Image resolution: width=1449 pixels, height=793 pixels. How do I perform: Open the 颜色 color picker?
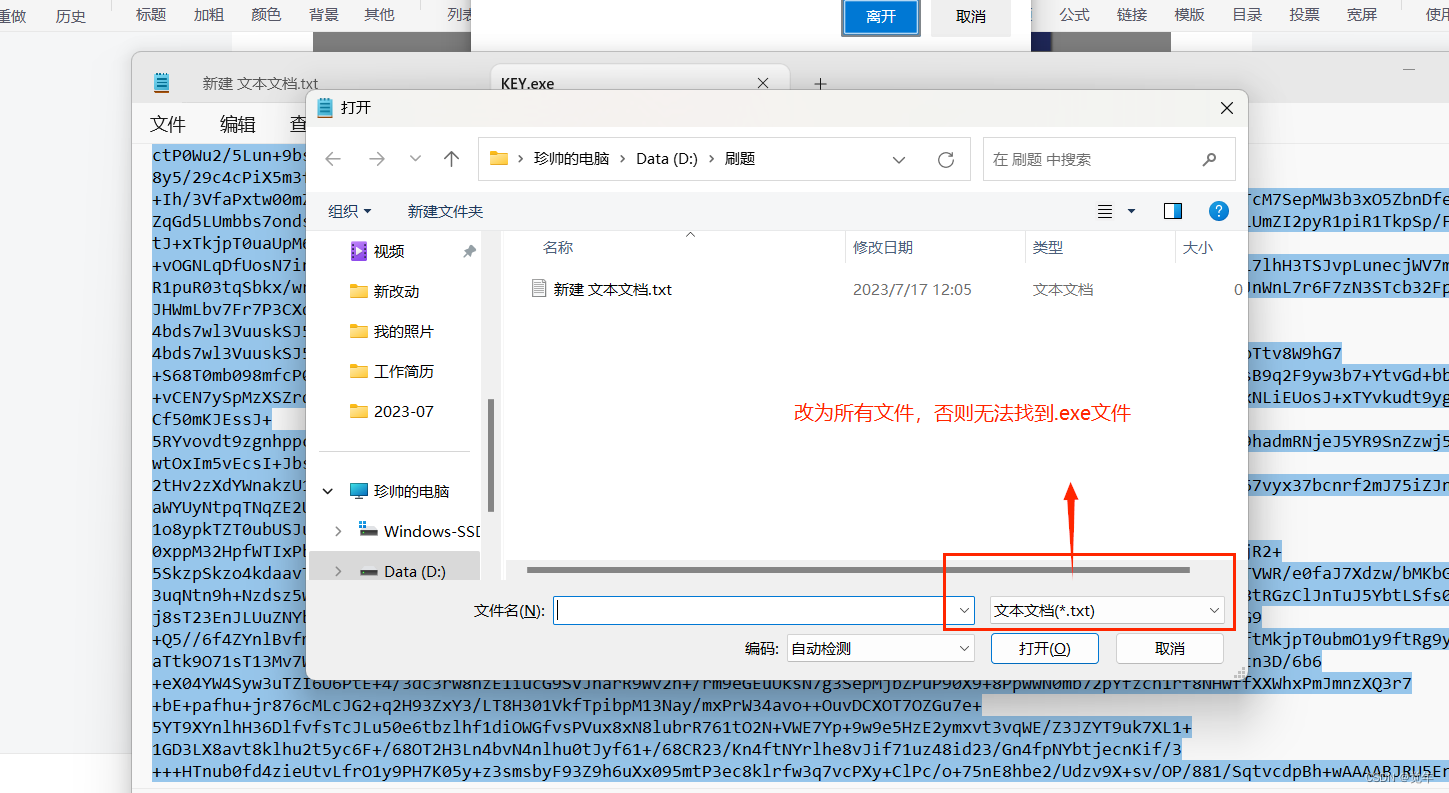pyautogui.click(x=265, y=15)
